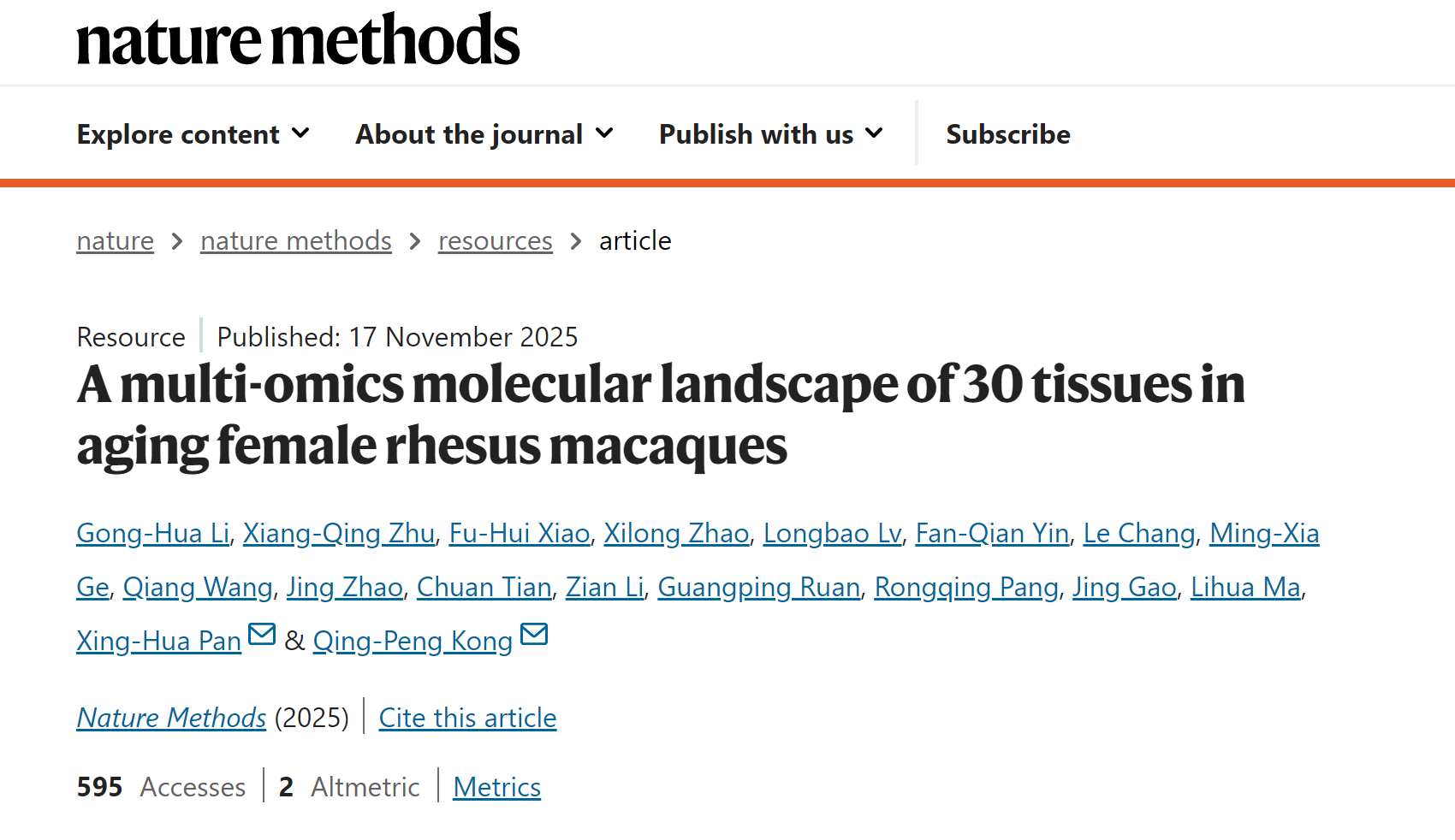
Task: Show author Fu-Hui Xiao's info
Action: click(520, 534)
